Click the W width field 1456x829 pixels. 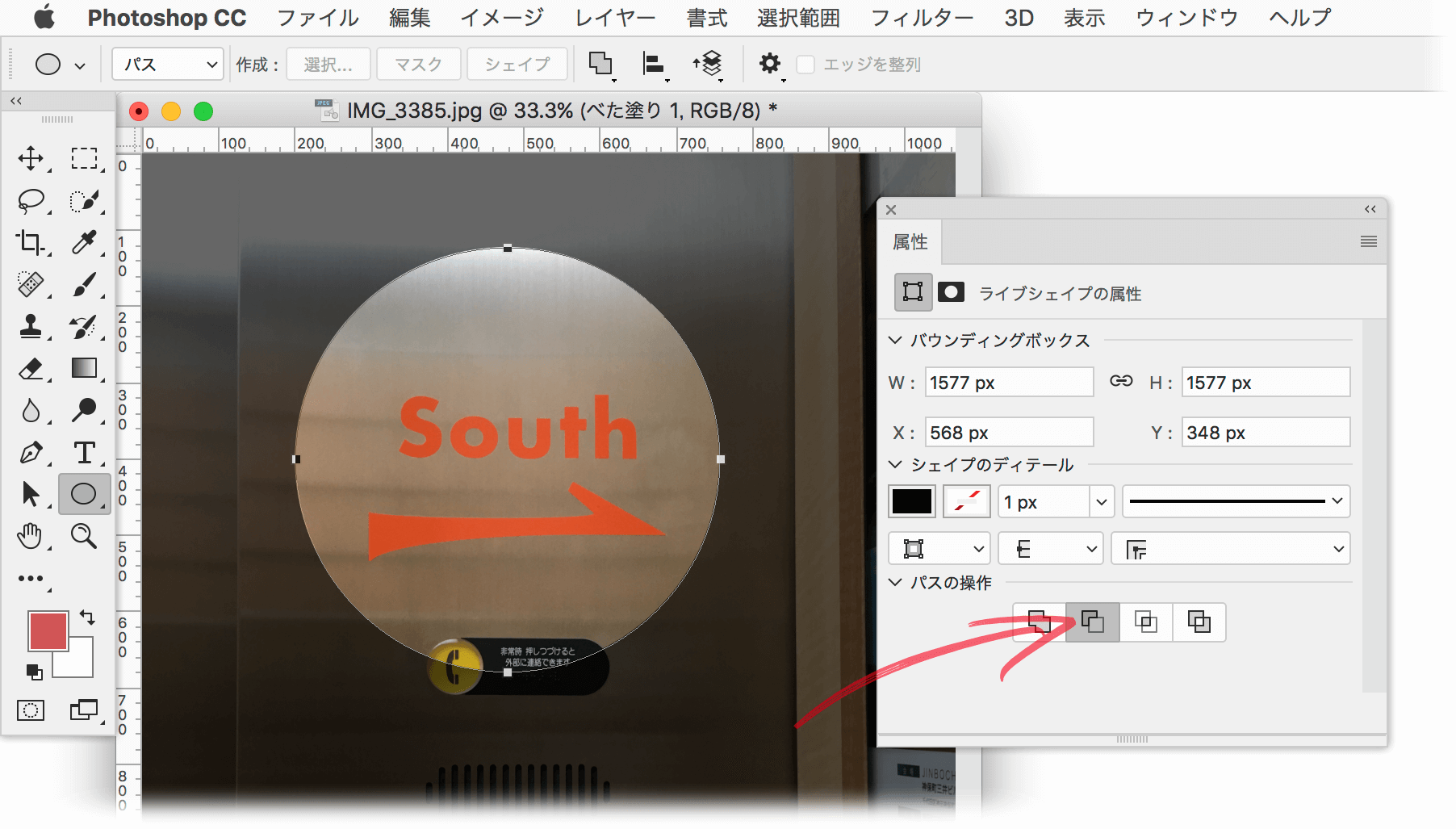(x=1009, y=382)
